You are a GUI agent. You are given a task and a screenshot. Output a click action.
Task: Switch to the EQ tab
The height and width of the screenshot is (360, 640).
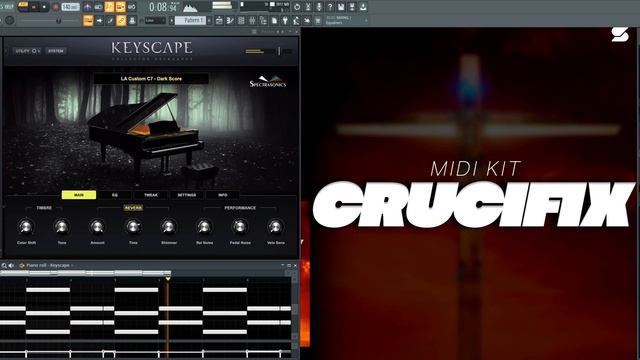tap(115, 195)
